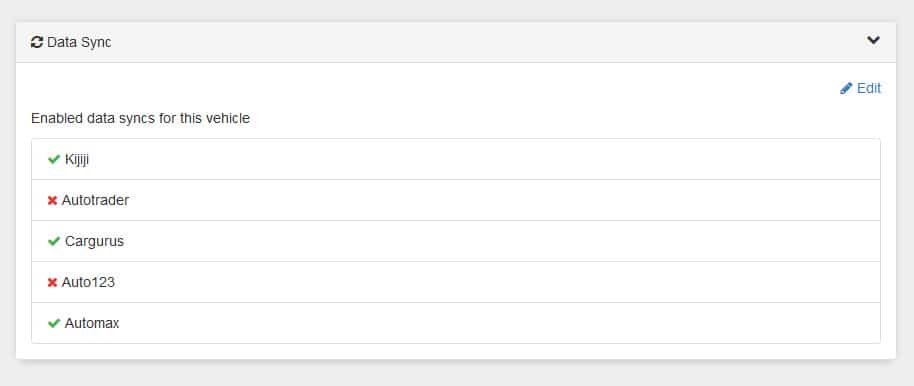Click the green check next to Kijiji
This screenshot has width=914, height=386.
tap(54, 159)
